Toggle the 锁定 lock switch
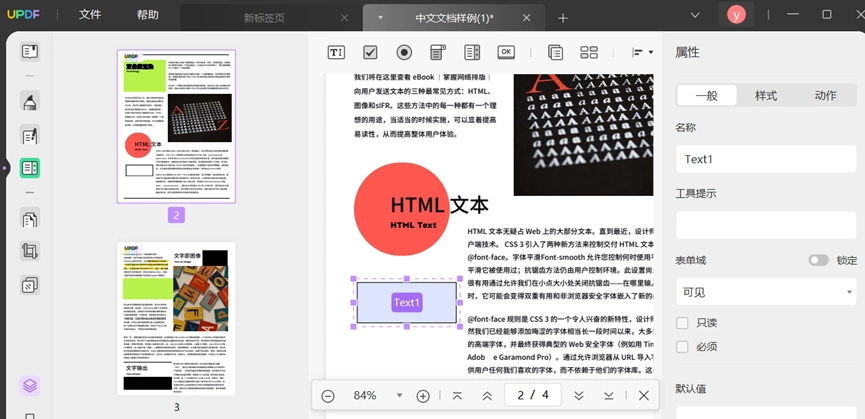The height and width of the screenshot is (419, 865). coord(819,260)
